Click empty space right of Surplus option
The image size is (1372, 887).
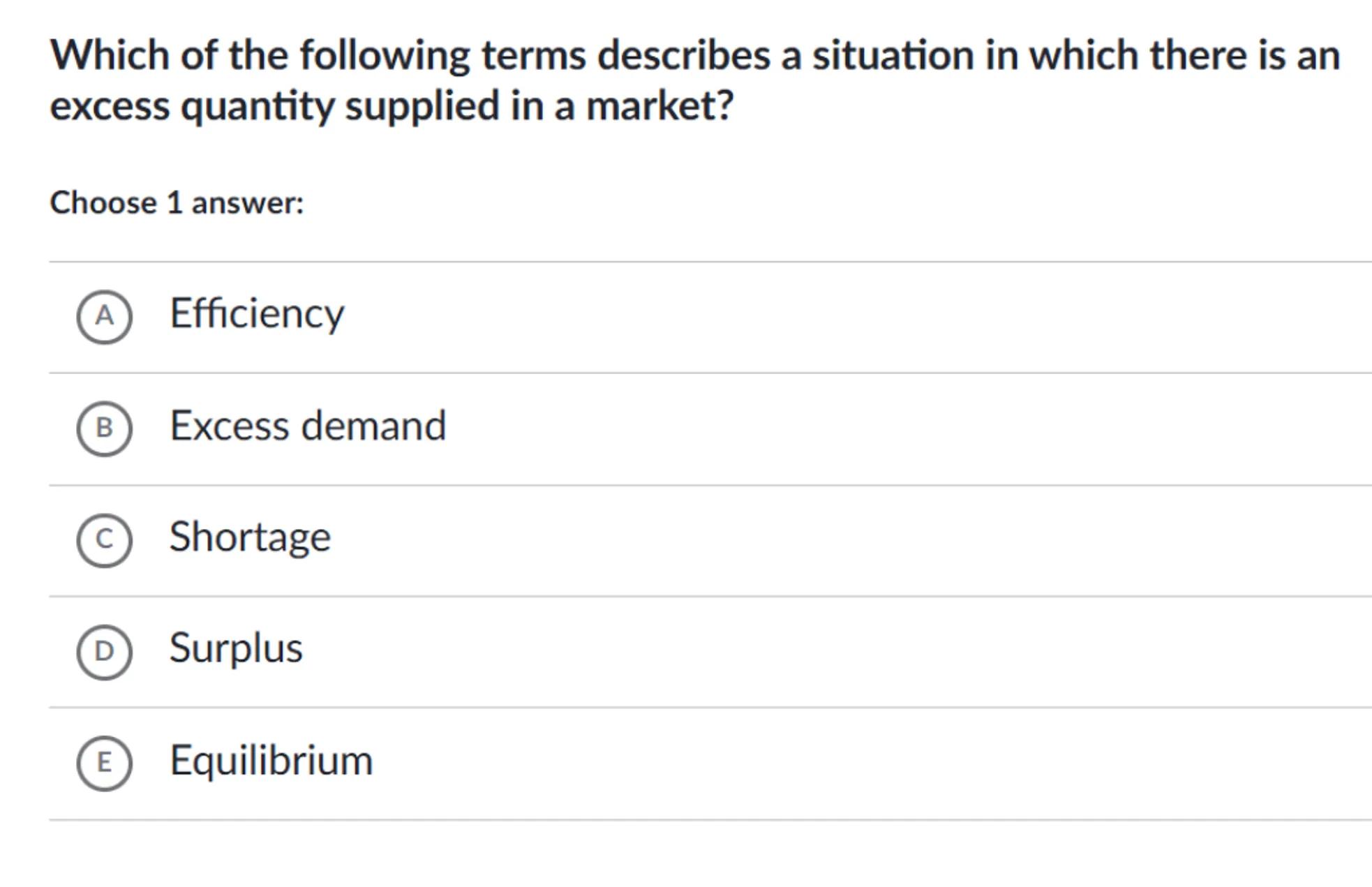click(x=837, y=652)
